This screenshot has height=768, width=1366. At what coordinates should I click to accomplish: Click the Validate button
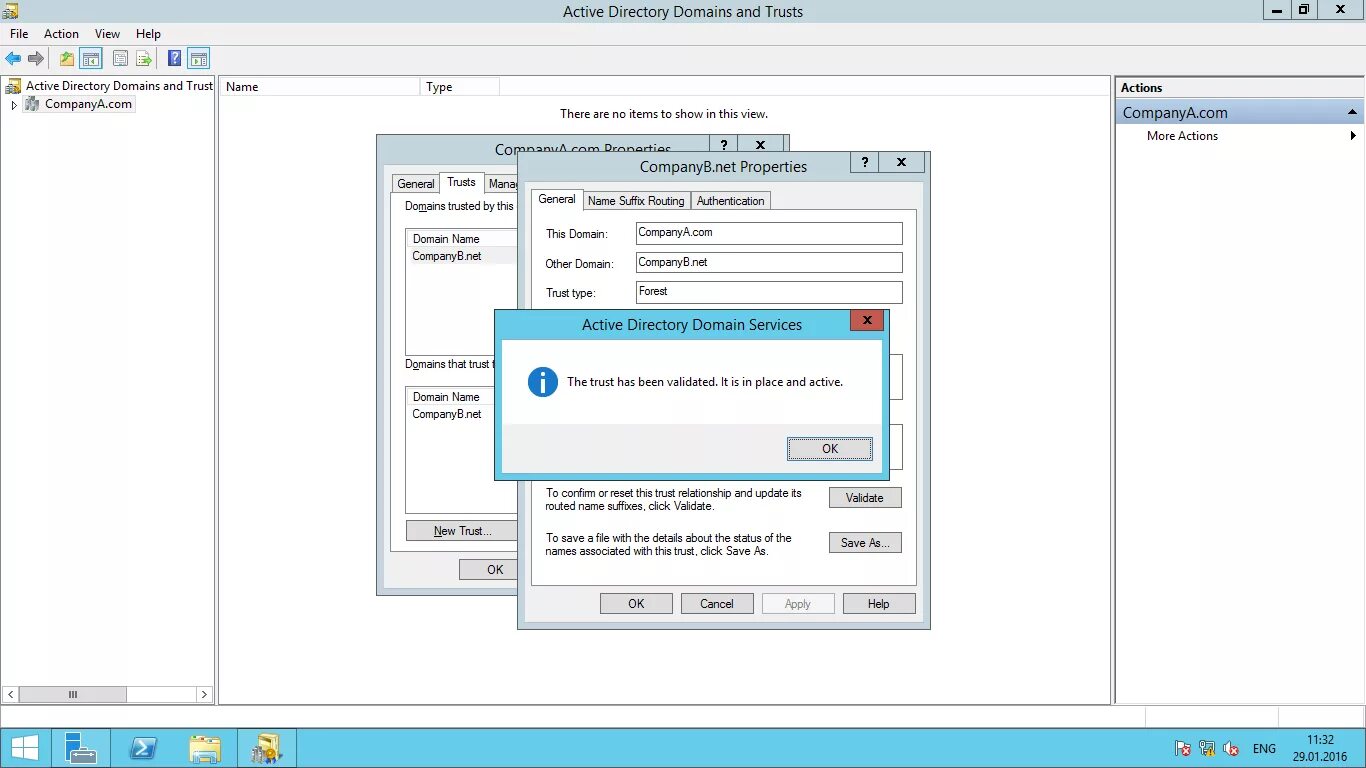point(865,497)
